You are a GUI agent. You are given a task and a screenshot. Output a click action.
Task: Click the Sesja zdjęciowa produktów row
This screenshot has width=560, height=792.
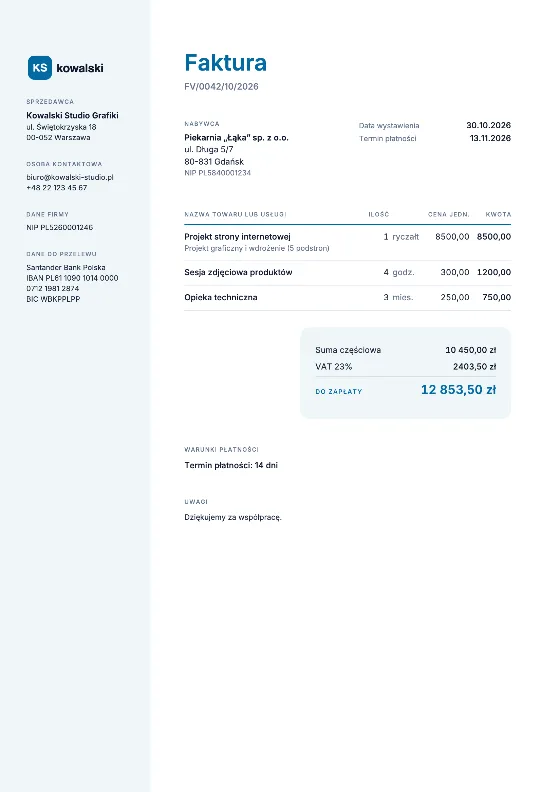(347, 273)
